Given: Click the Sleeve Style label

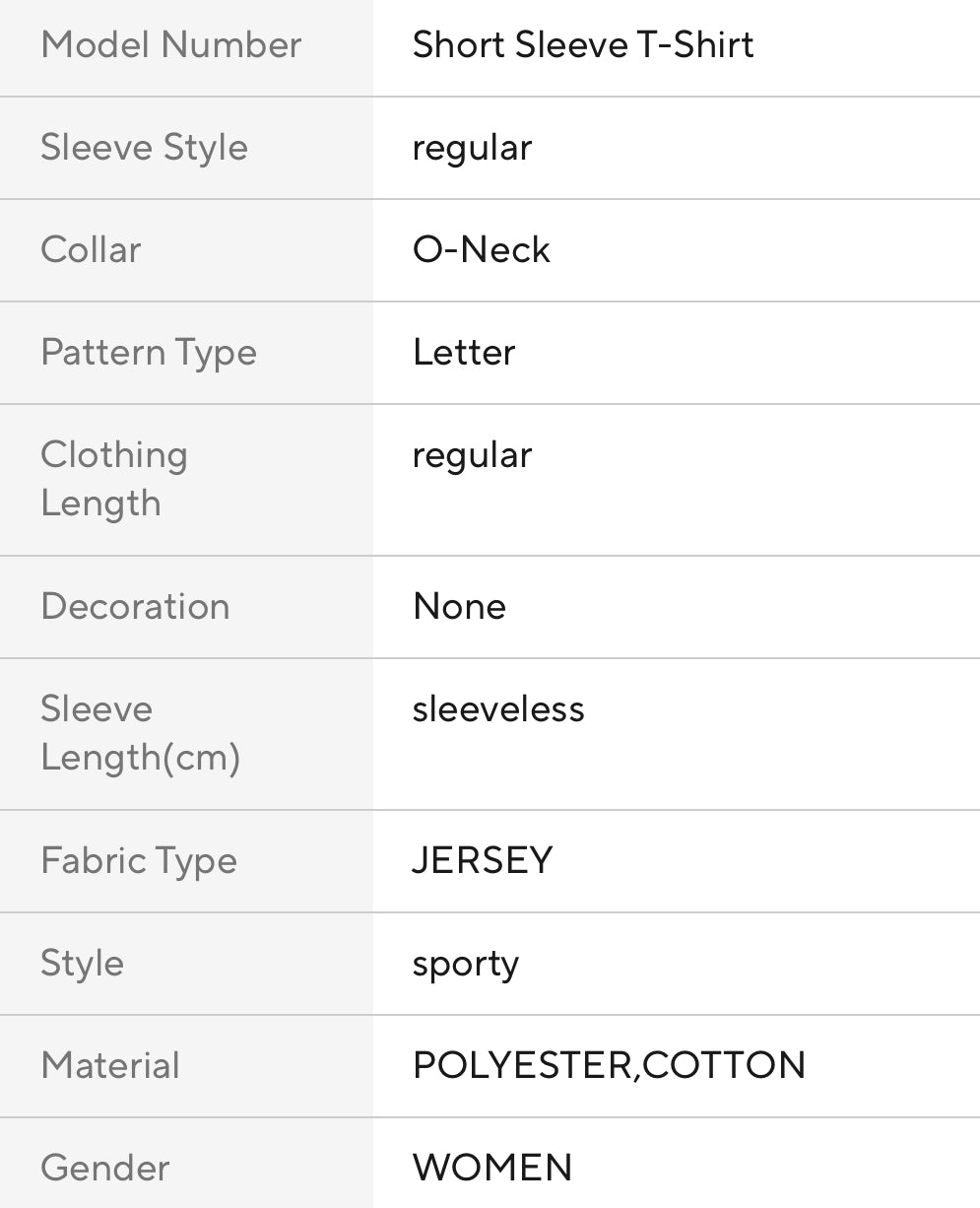Looking at the screenshot, I should pos(144,148).
